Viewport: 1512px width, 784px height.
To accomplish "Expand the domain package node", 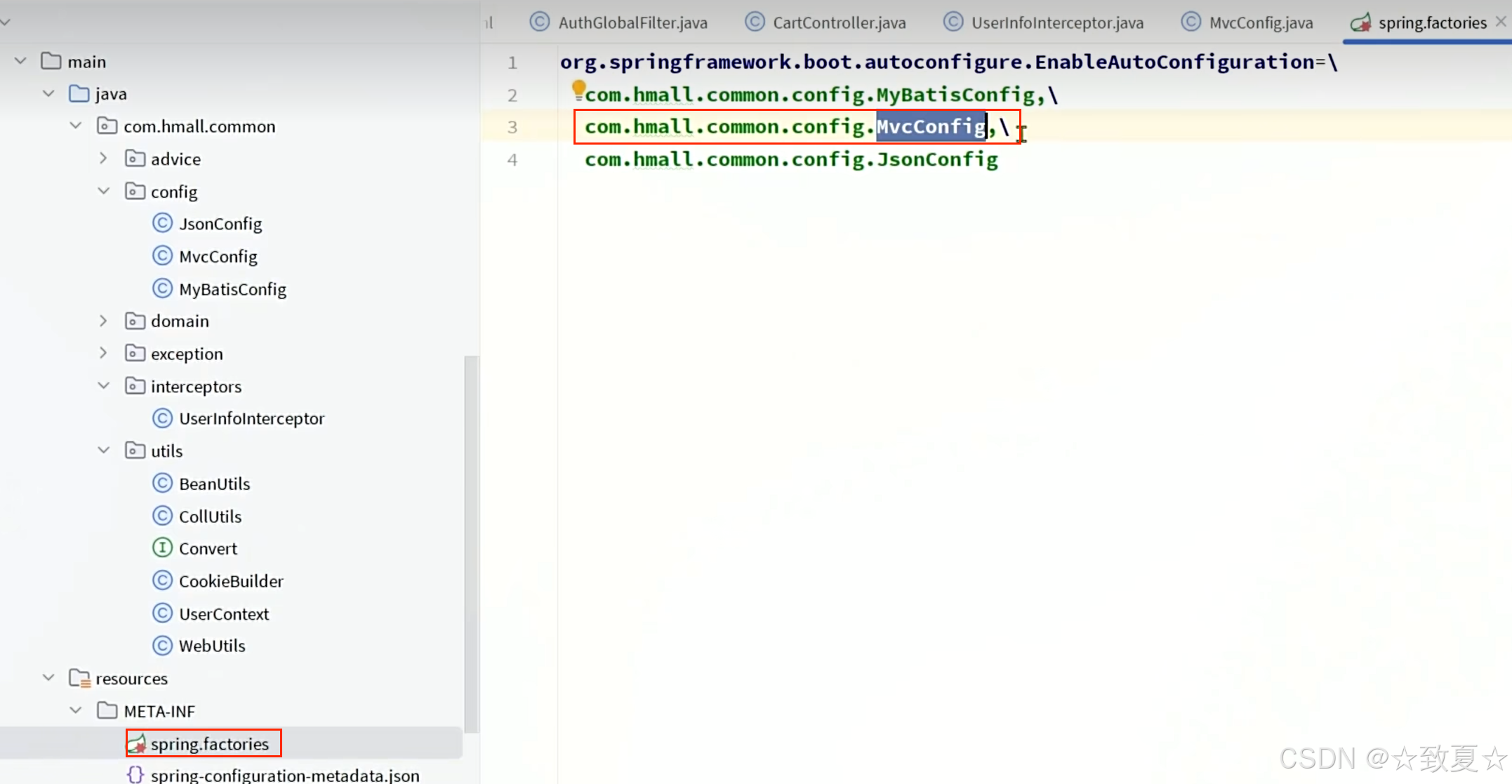I will tap(103, 321).
